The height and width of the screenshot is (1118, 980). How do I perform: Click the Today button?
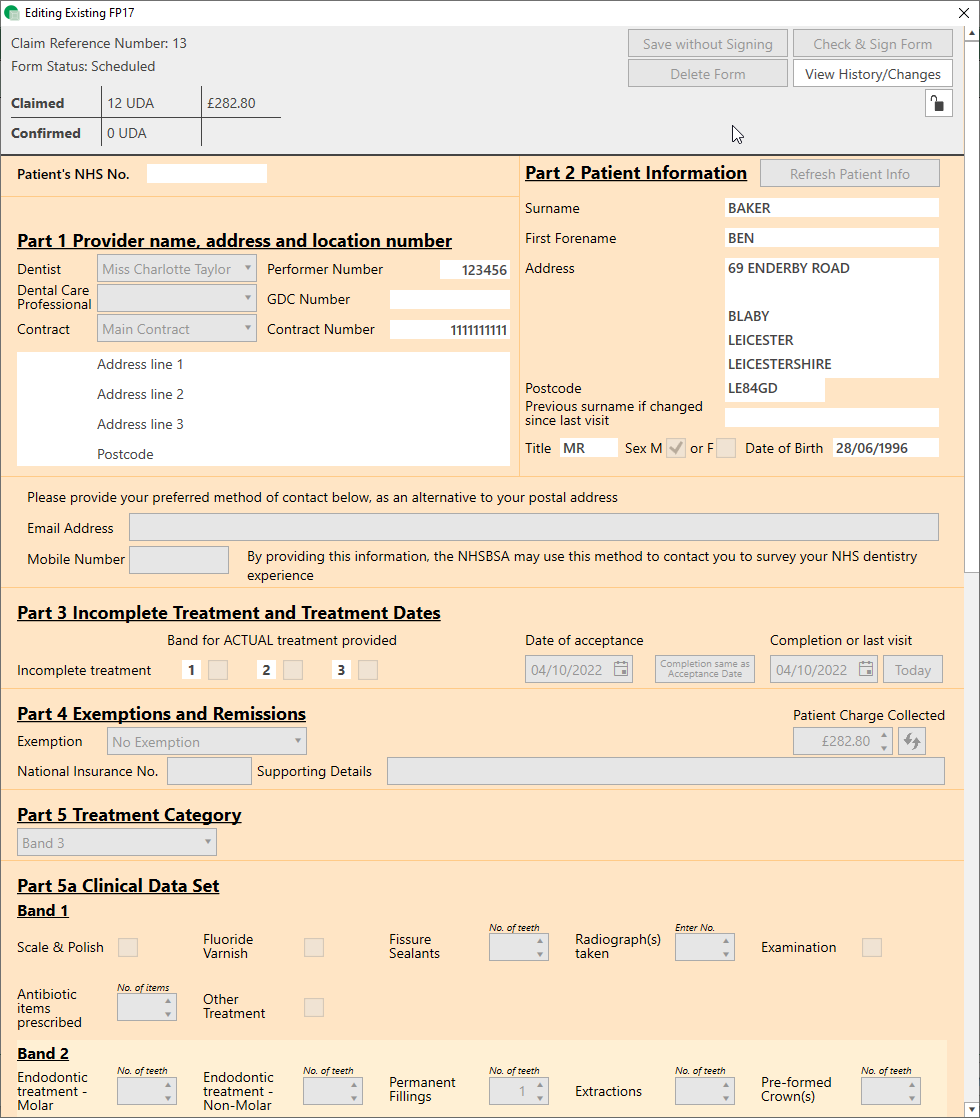click(x=912, y=670)
